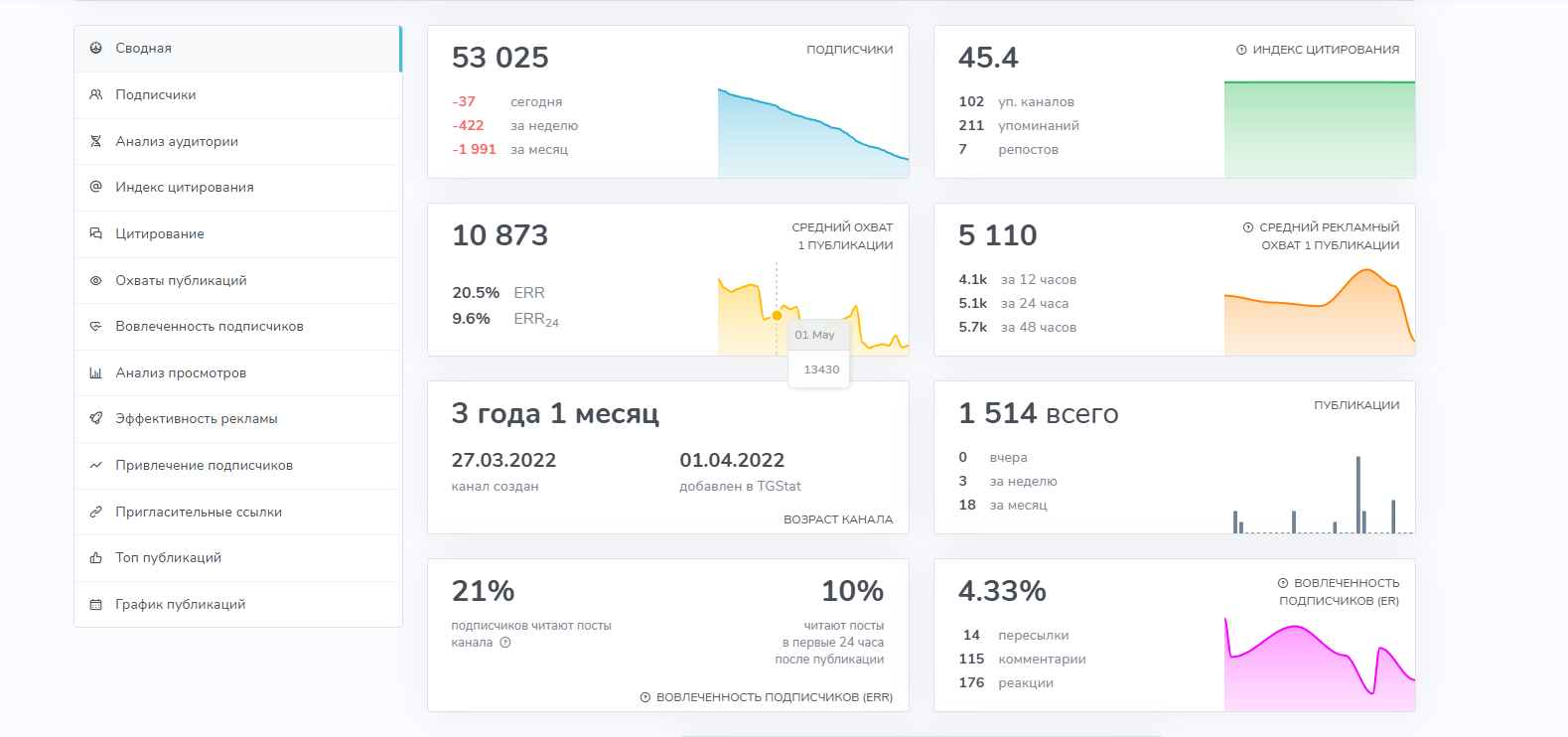Click the rocket icon for Эффективность рекламы
The image size is (1568, 737).
(96, 418)
